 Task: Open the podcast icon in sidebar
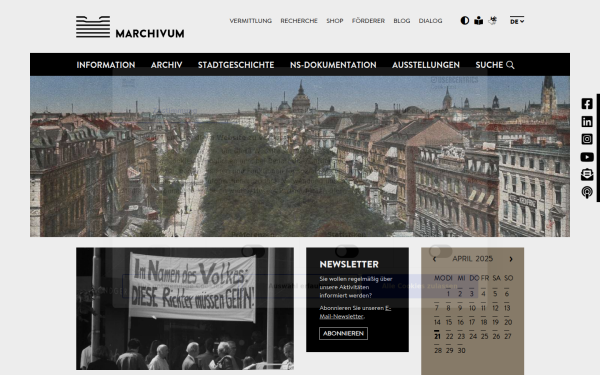coord(587,192)
